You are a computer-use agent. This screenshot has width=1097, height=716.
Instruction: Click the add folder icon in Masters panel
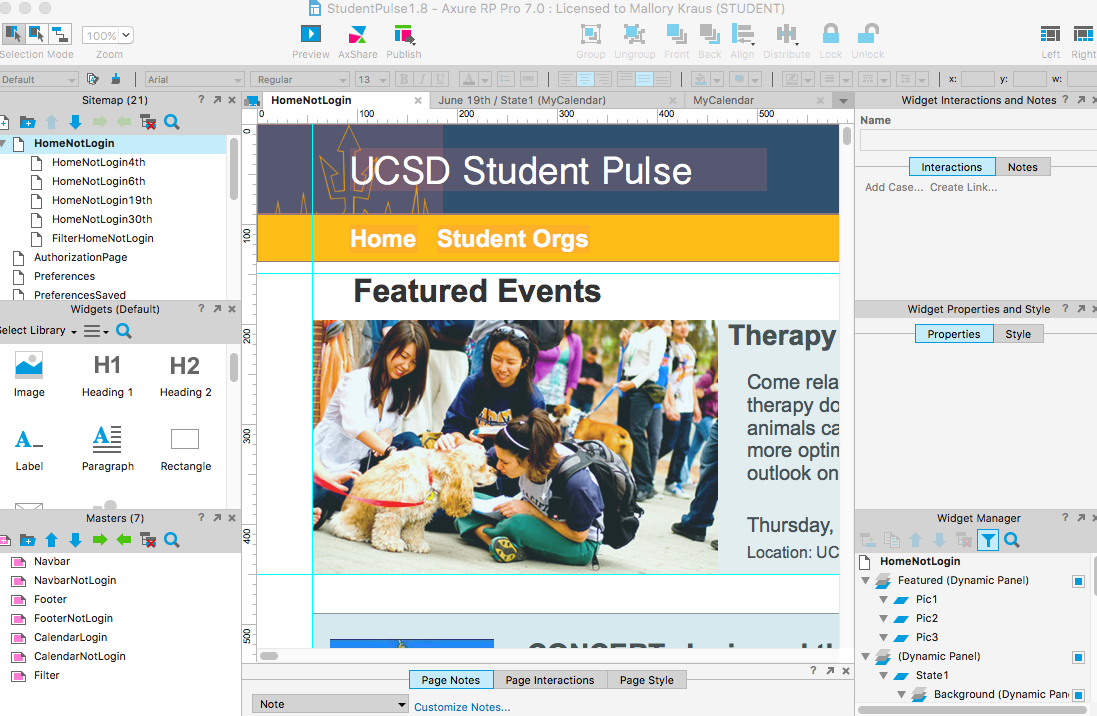tap(27, 540)
